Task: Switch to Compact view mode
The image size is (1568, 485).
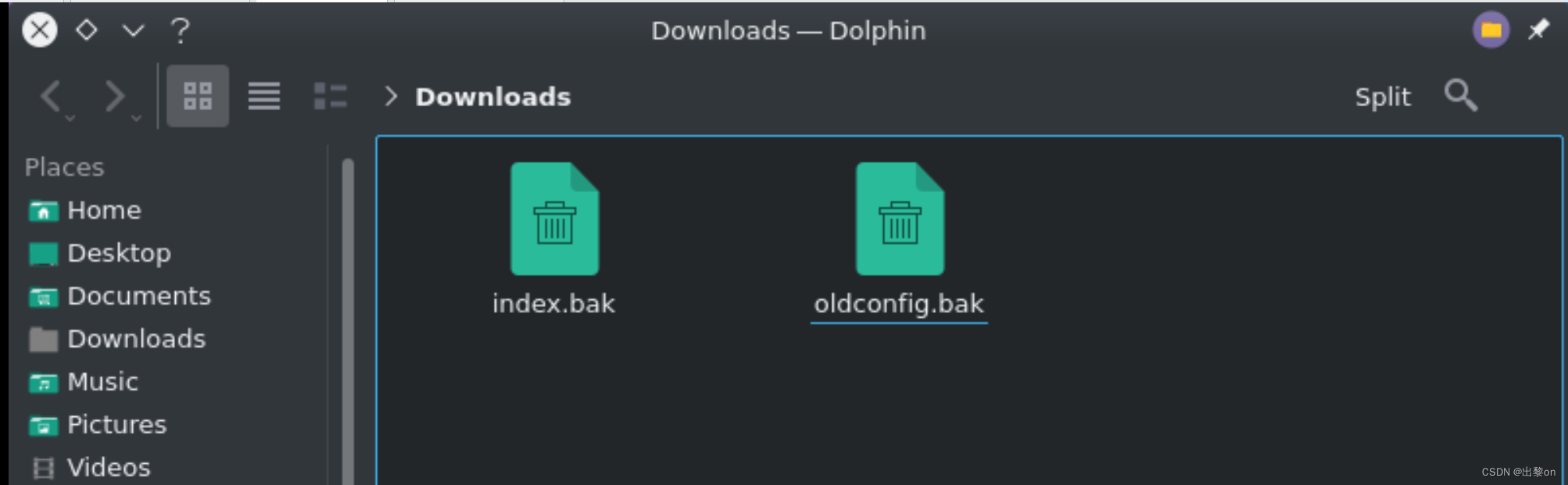Action: pyautogui.click(x=264, y=96)
